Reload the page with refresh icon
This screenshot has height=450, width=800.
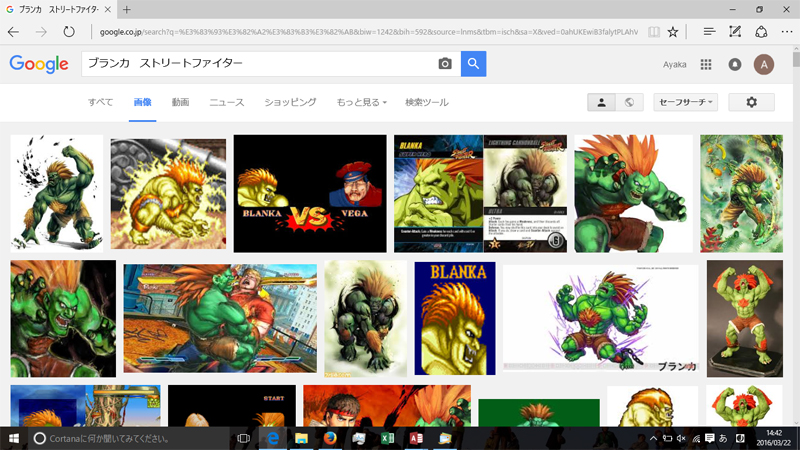(69, 32)
